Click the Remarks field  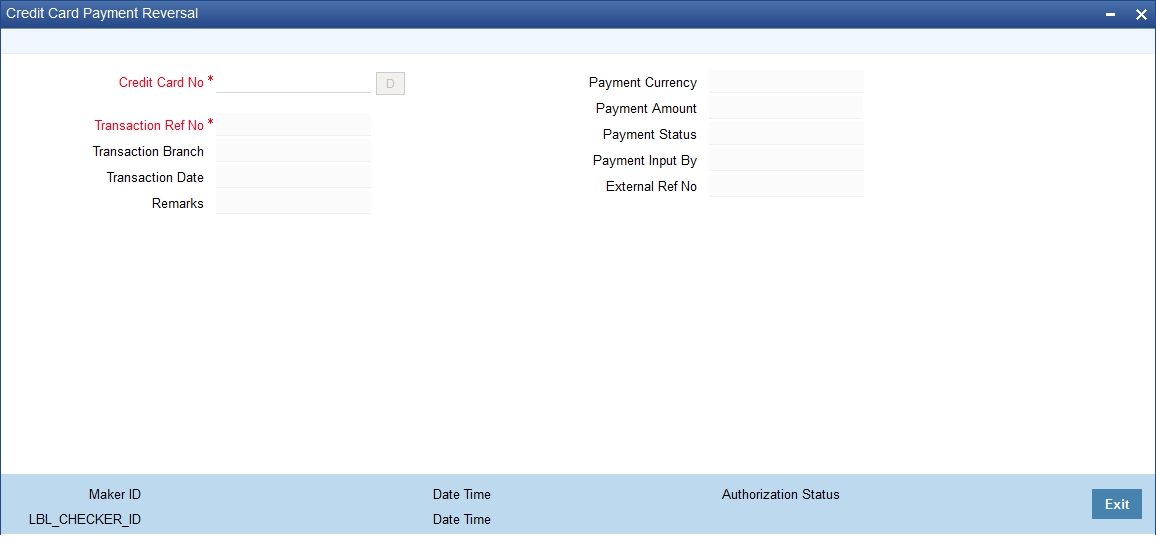coord(293,203)
